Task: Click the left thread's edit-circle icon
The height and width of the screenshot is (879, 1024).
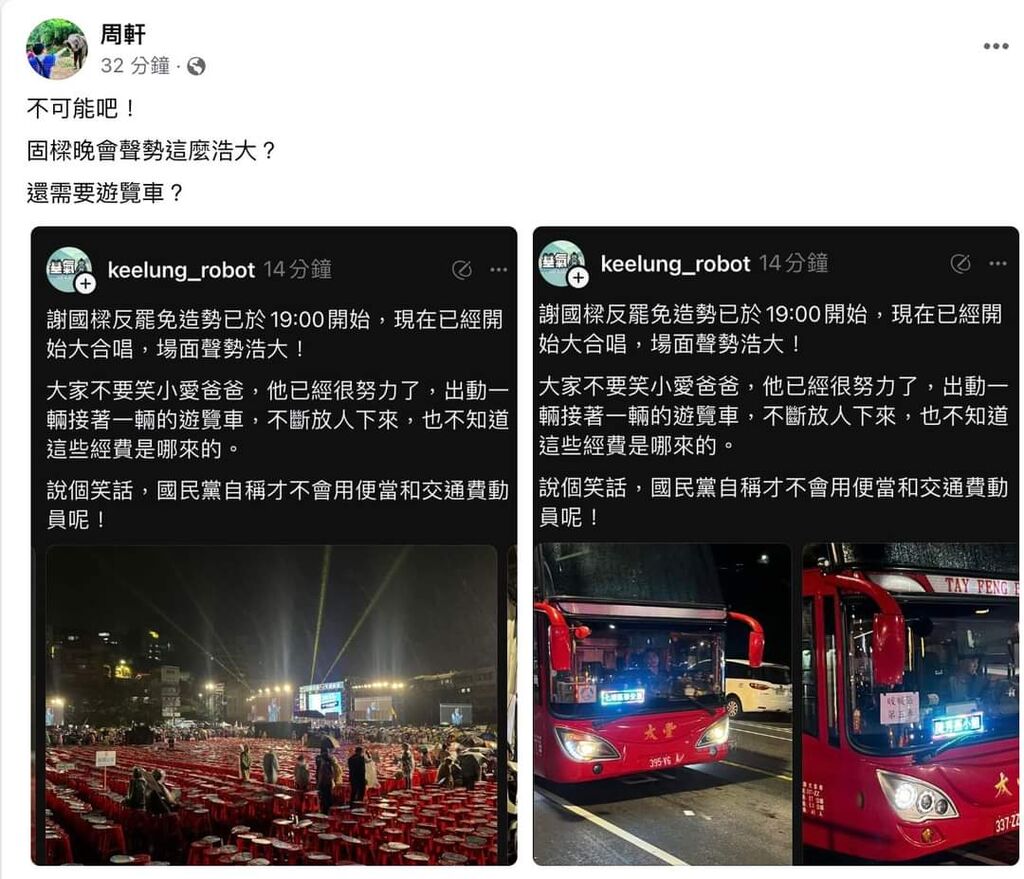Action: [462, 270]
